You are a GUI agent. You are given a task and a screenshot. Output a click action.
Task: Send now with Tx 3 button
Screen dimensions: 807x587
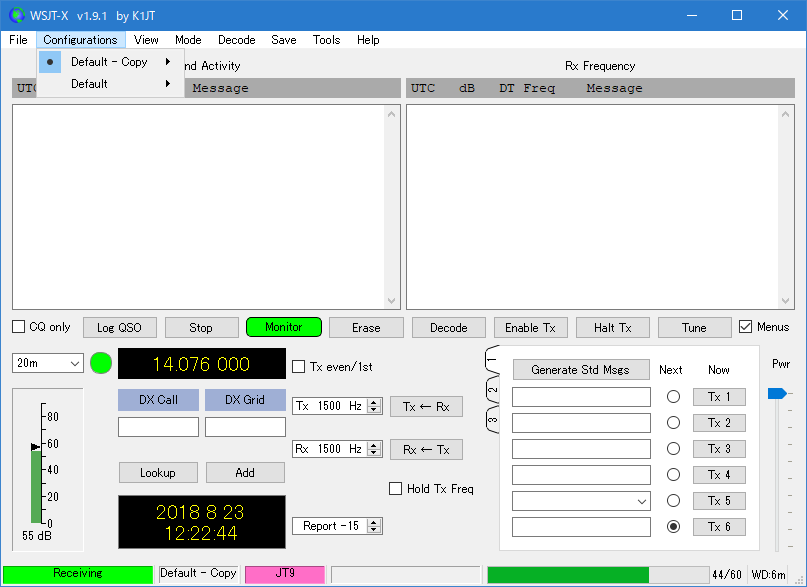point(719,449)
